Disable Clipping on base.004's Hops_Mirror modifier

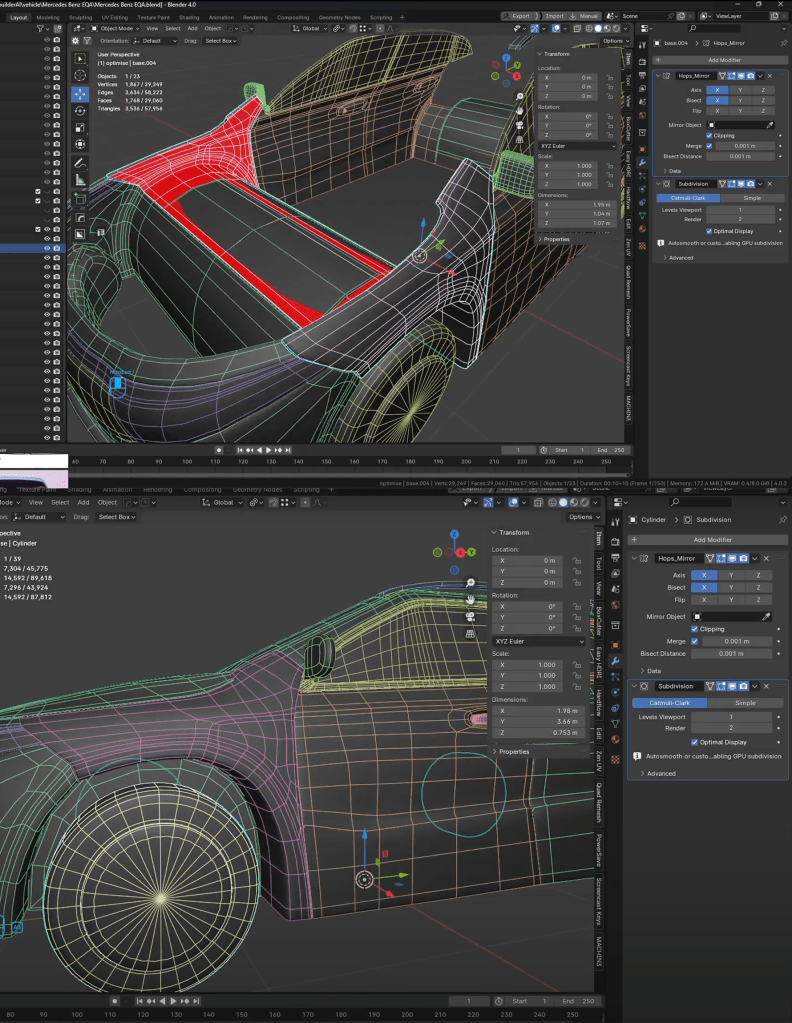[x=709, y=135]
